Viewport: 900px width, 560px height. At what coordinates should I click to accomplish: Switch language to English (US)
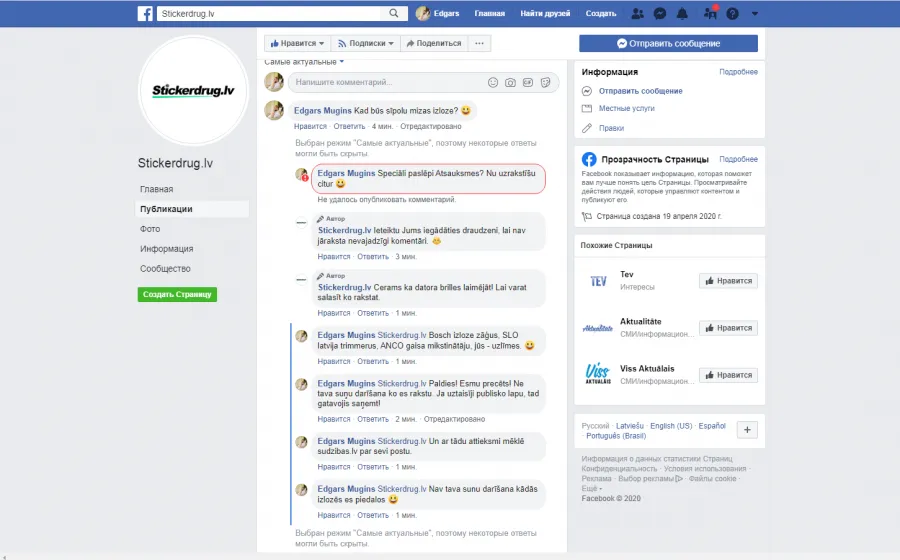point(671,426)
